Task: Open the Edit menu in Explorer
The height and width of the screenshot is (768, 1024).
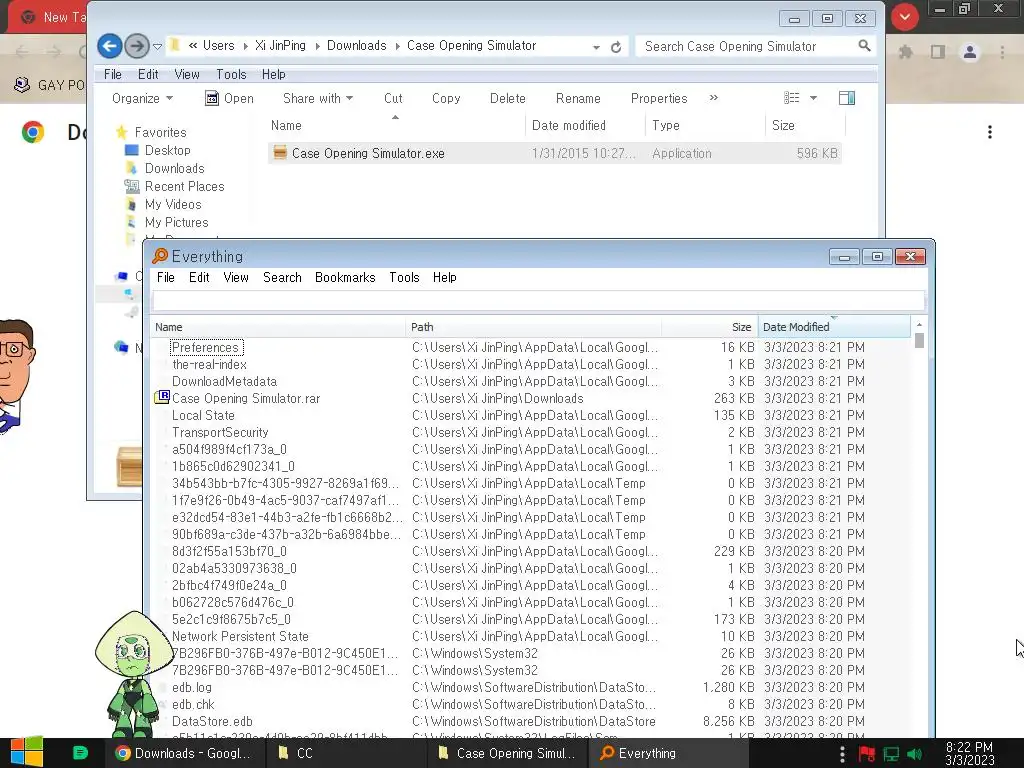Action: [148, 74]
